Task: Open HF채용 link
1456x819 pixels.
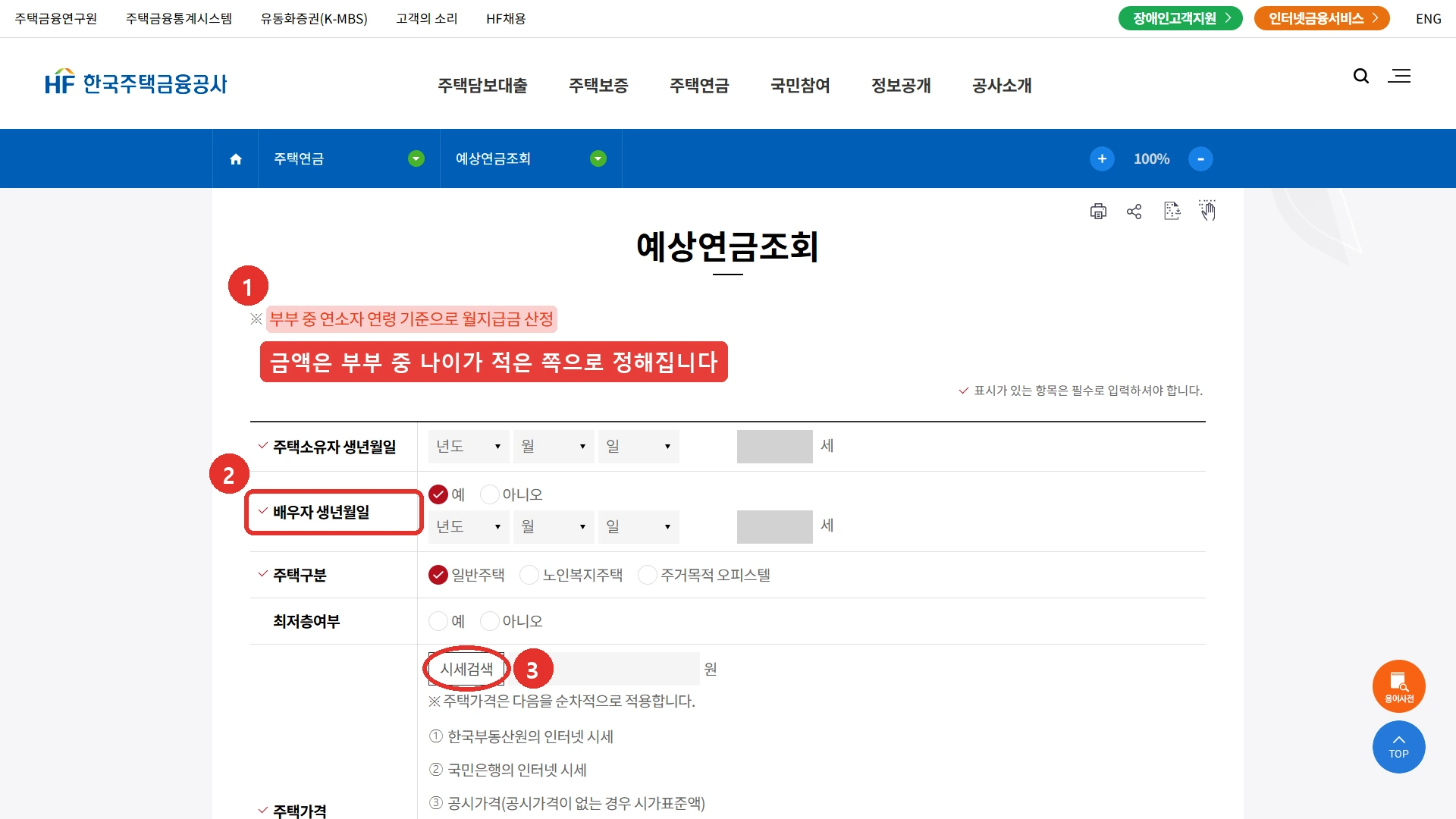Action: tap(506, 19)
